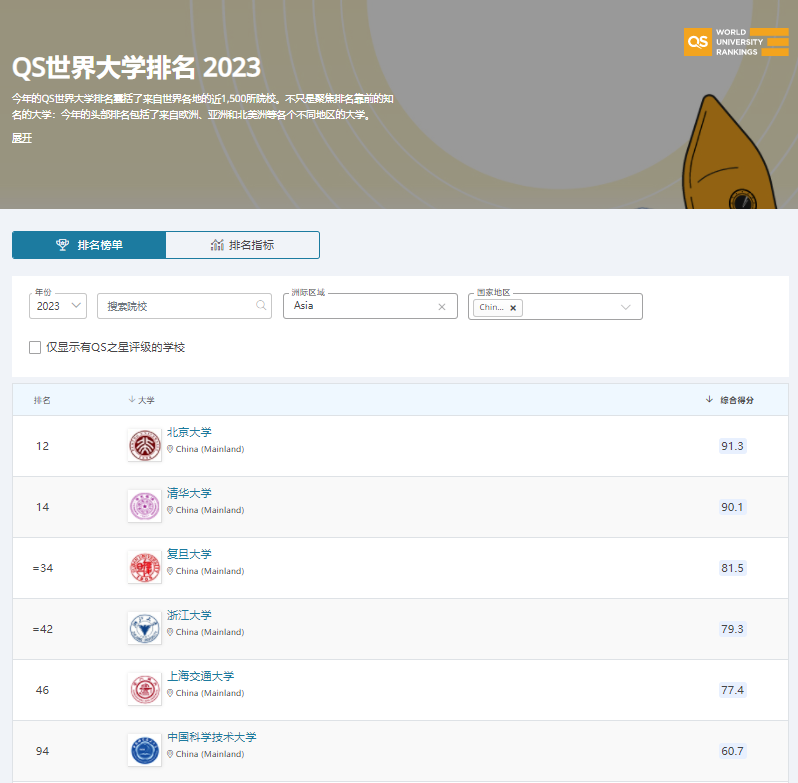Remove the Chin... country tag

coord(513,308)
